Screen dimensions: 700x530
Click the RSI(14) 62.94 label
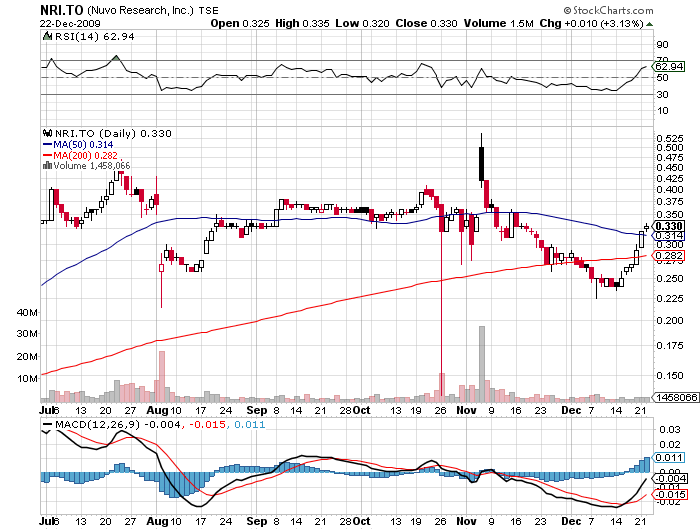tap(94, 37)
